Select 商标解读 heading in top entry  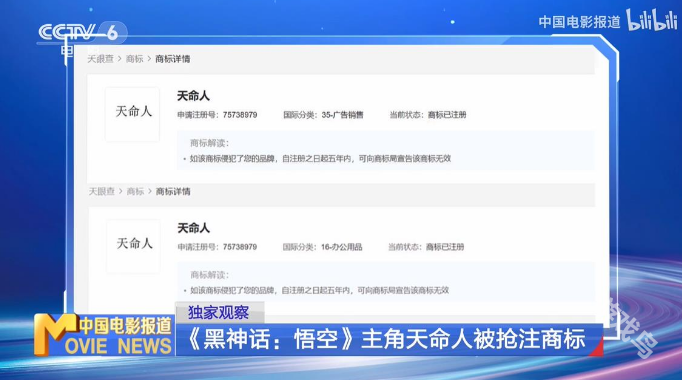click(x=210, y=143)
